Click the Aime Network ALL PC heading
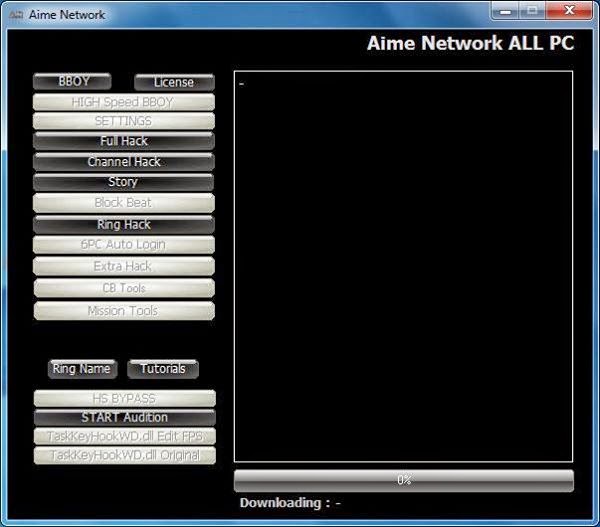This screenshot has width=600, height=527. [x=471, y=43]
